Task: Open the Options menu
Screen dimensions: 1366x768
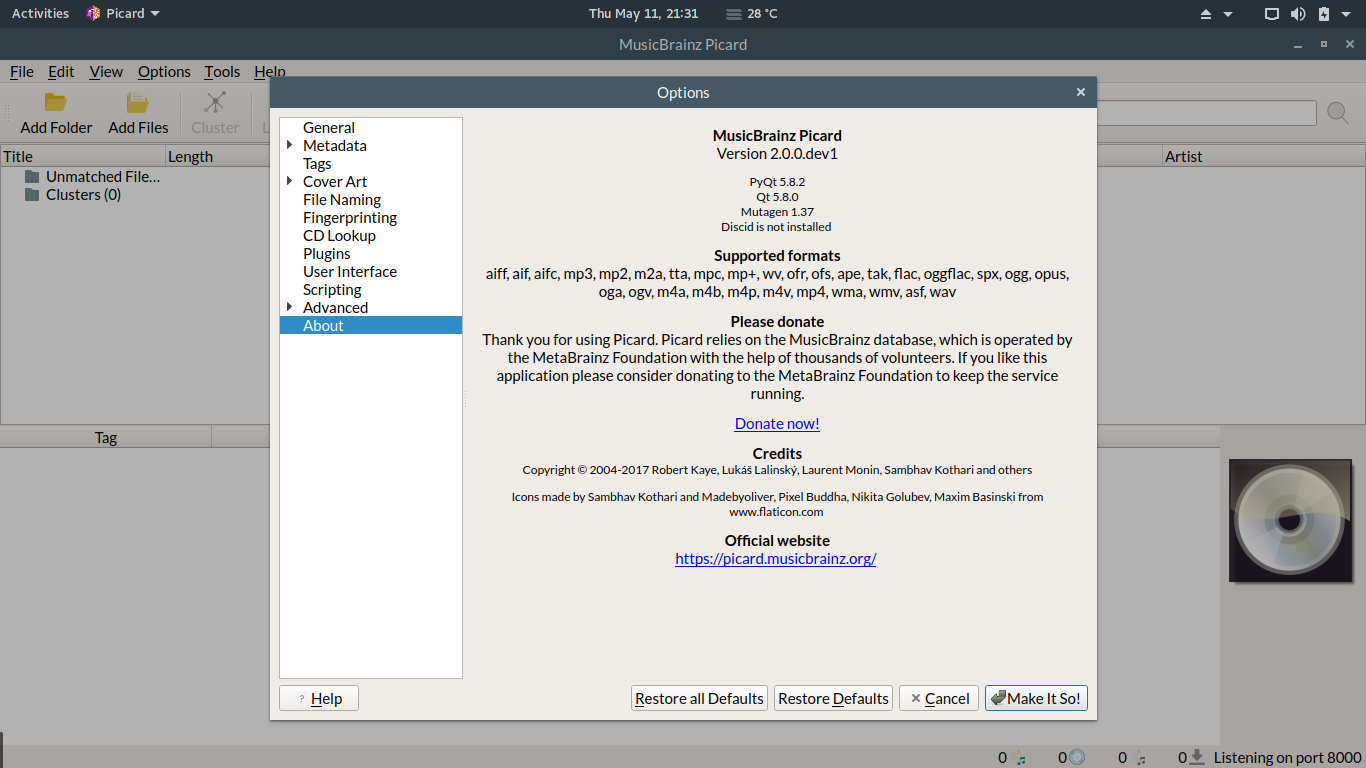Action: point(164,71)
